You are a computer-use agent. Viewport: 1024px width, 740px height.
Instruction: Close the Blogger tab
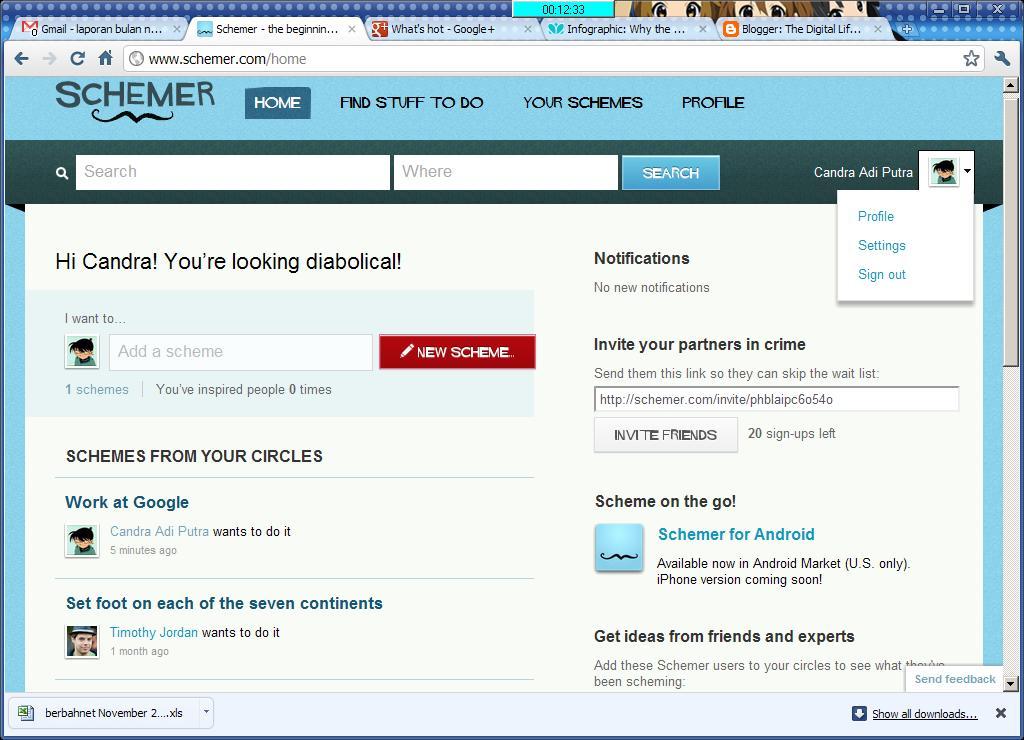click(x=878, y=29)
